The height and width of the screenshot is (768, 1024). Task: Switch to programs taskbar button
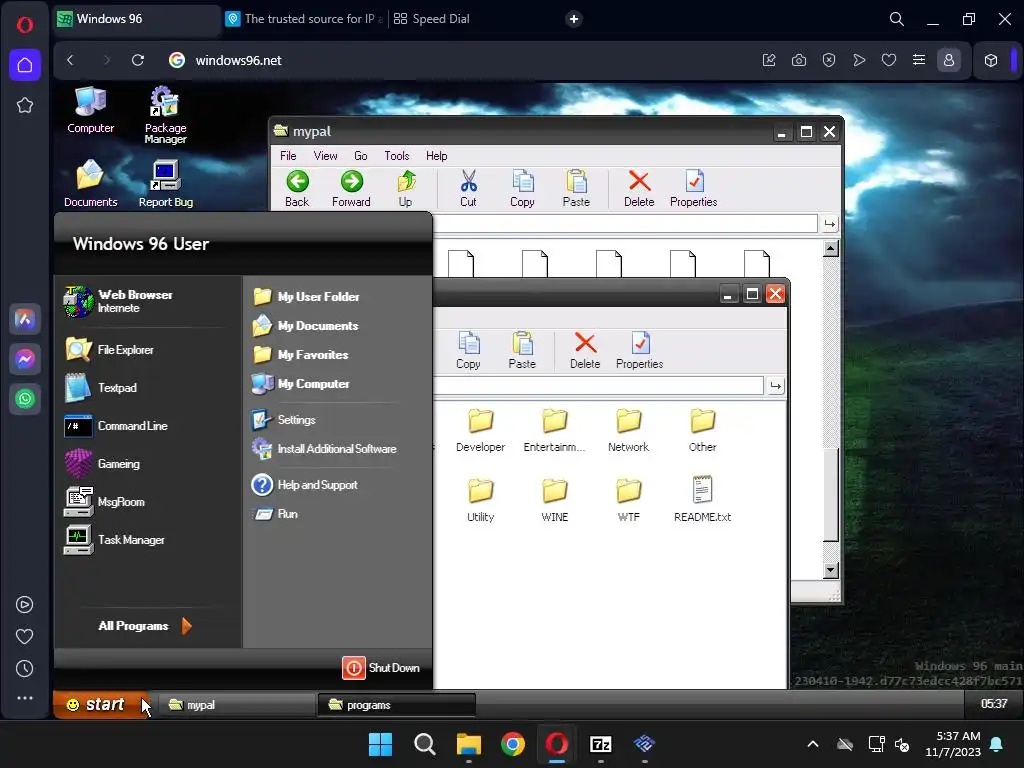(x=396, y=705)
